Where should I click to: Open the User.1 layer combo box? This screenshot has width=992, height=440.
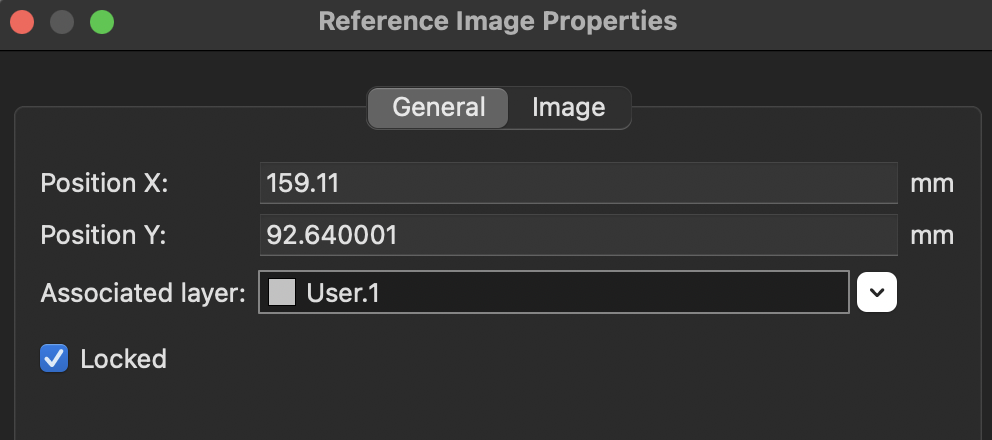tap(553, 292)
